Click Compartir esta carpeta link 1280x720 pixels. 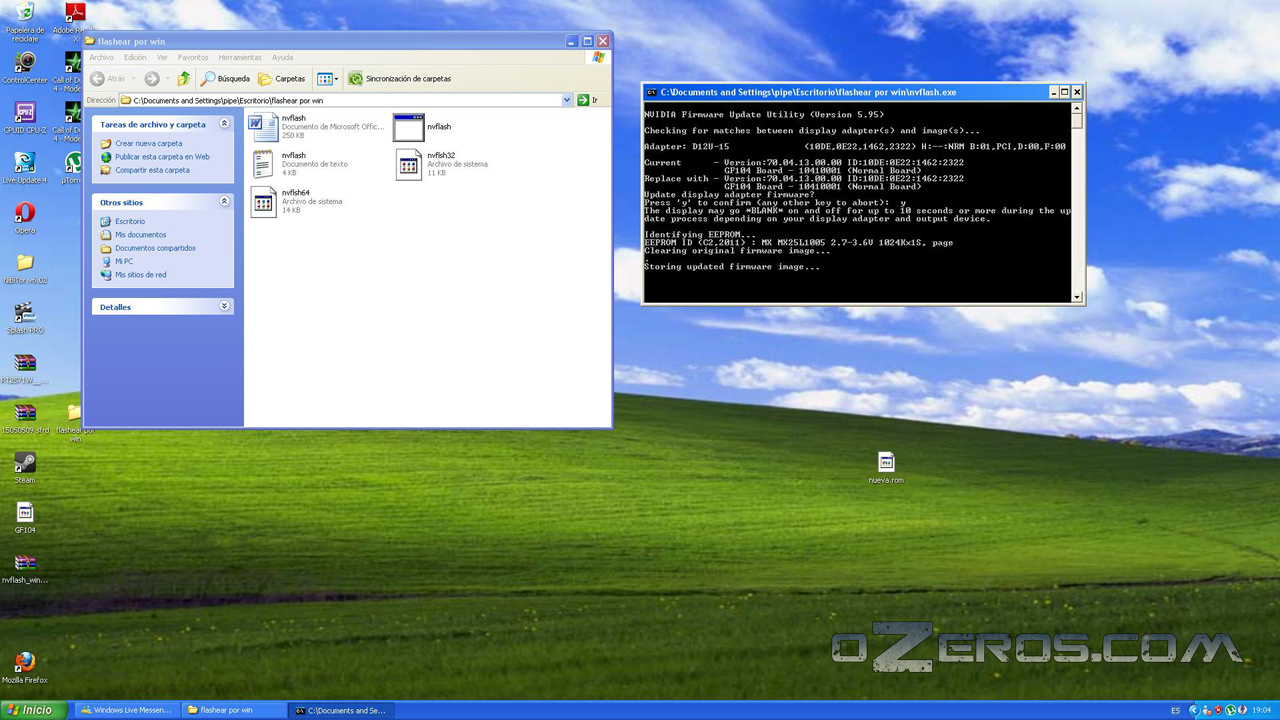point(152,170)
